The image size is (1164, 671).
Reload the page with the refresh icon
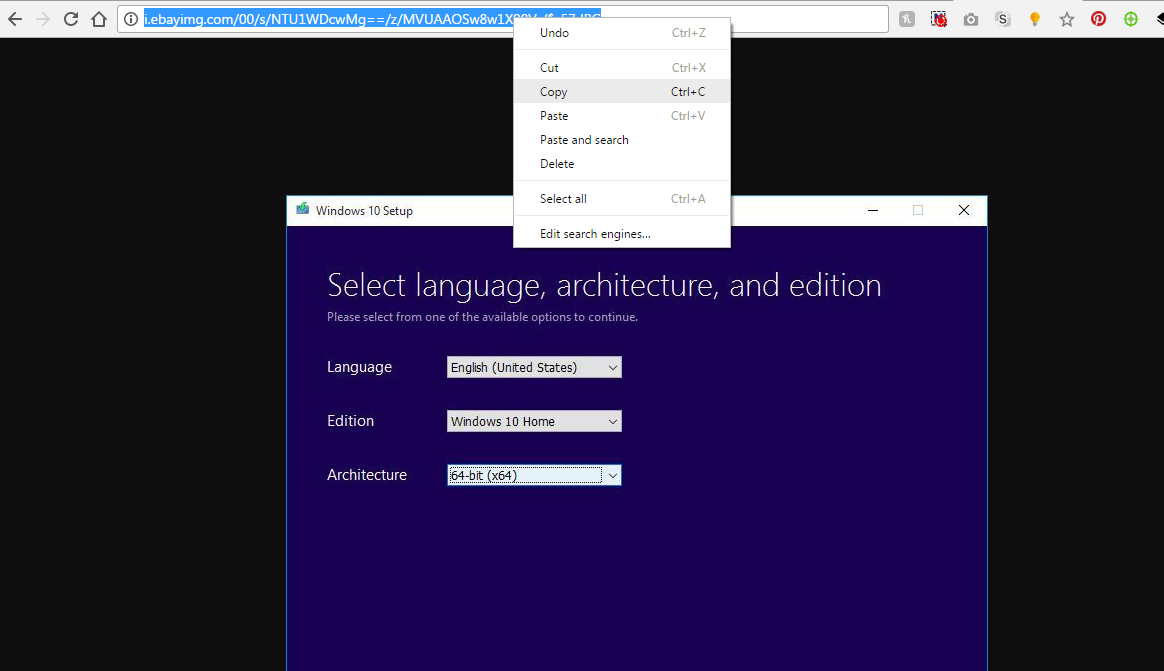(x=71, y=19)
